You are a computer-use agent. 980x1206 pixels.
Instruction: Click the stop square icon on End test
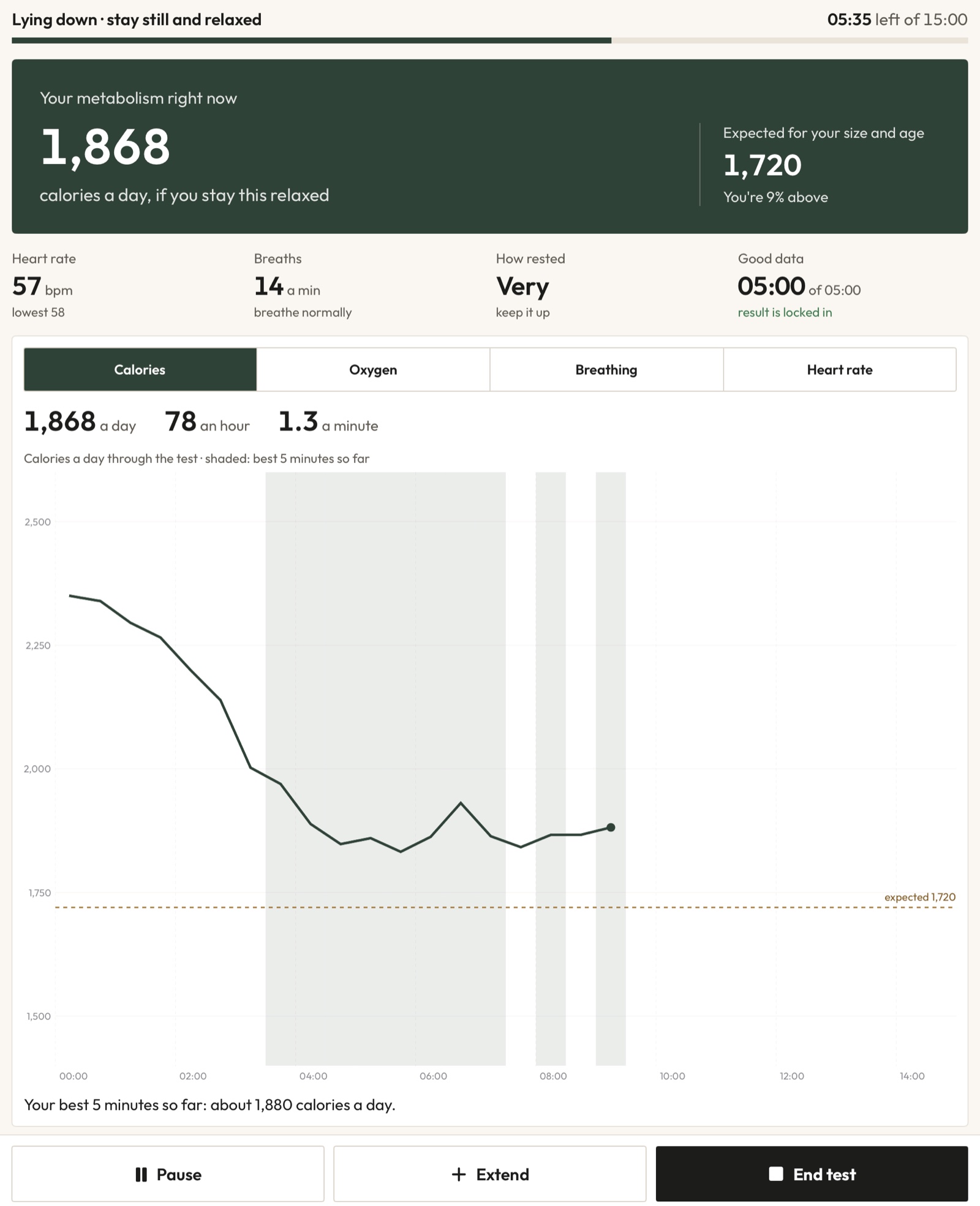point(776,1174)
